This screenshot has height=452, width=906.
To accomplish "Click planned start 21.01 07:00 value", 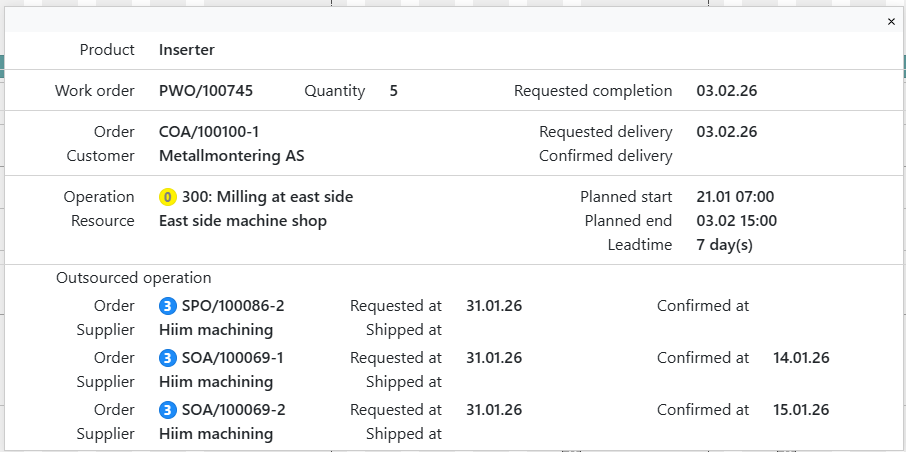I will tap(735, 197).
